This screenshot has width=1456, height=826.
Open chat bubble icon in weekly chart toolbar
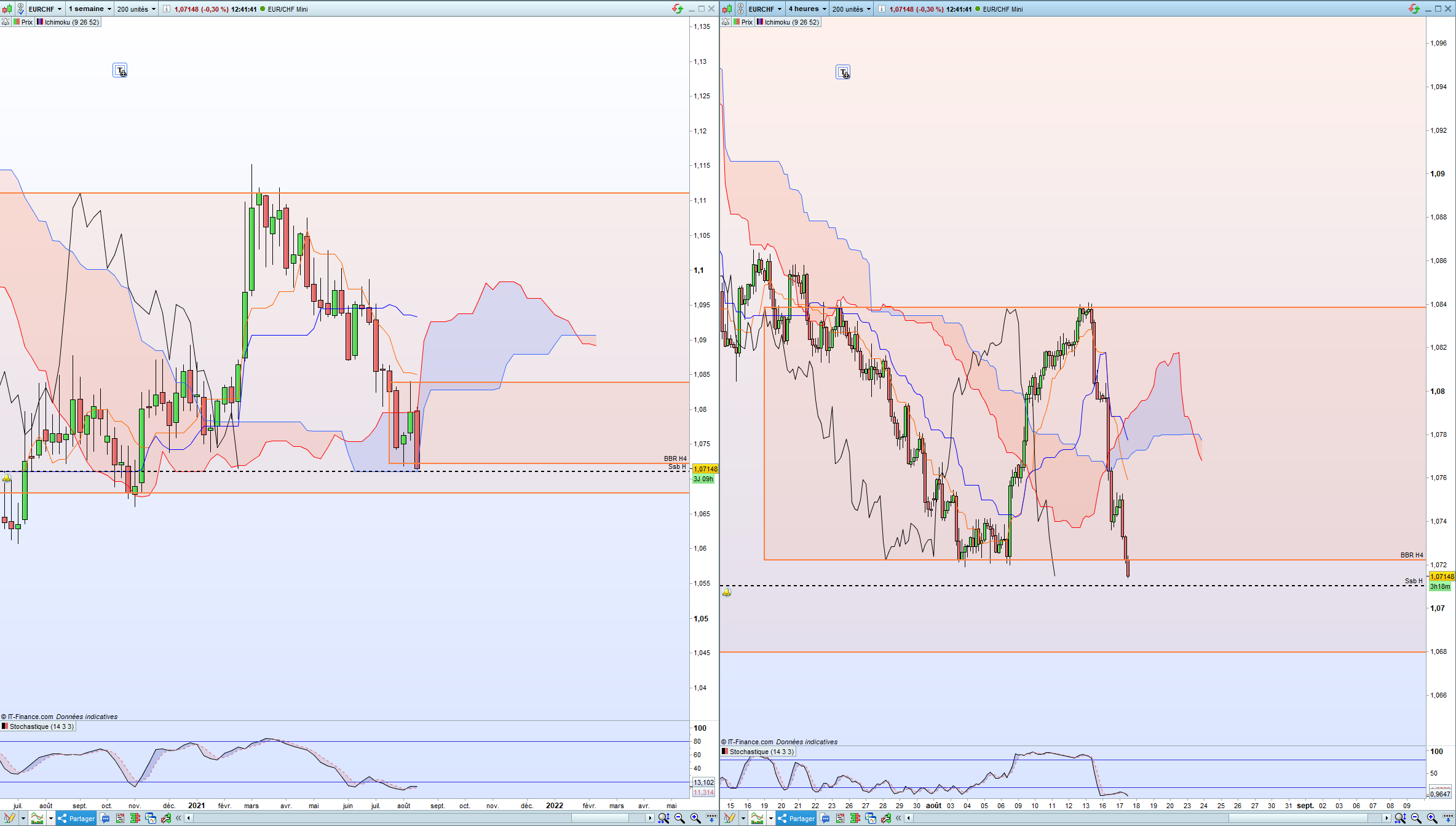pyautogui.click(x=105, y=818)
